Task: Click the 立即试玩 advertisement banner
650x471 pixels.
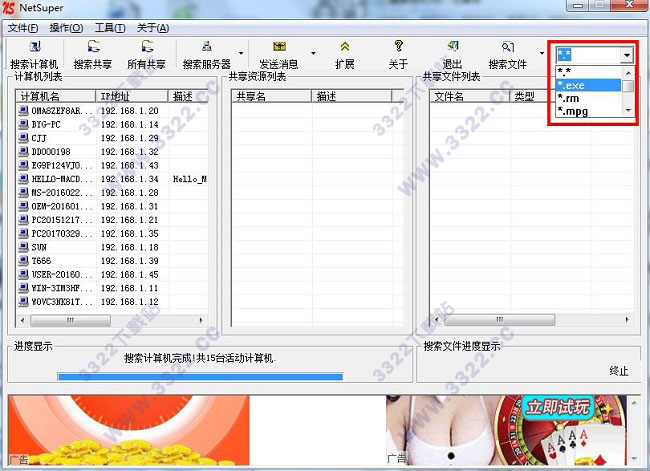Action: click(506, 430)
